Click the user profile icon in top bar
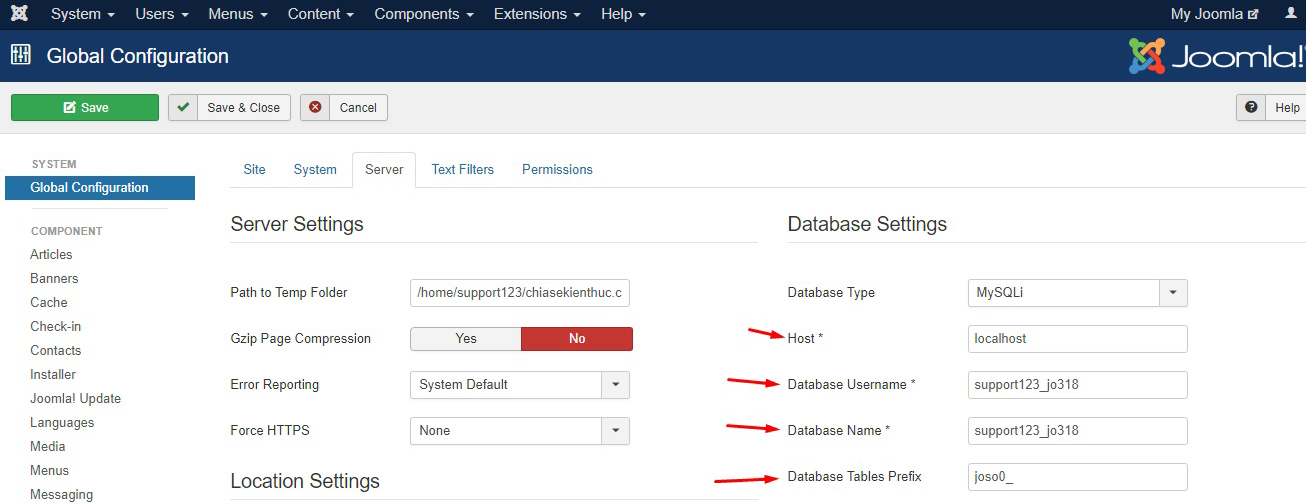Screen dimensions: 1306x503 tap(1291, 14)
